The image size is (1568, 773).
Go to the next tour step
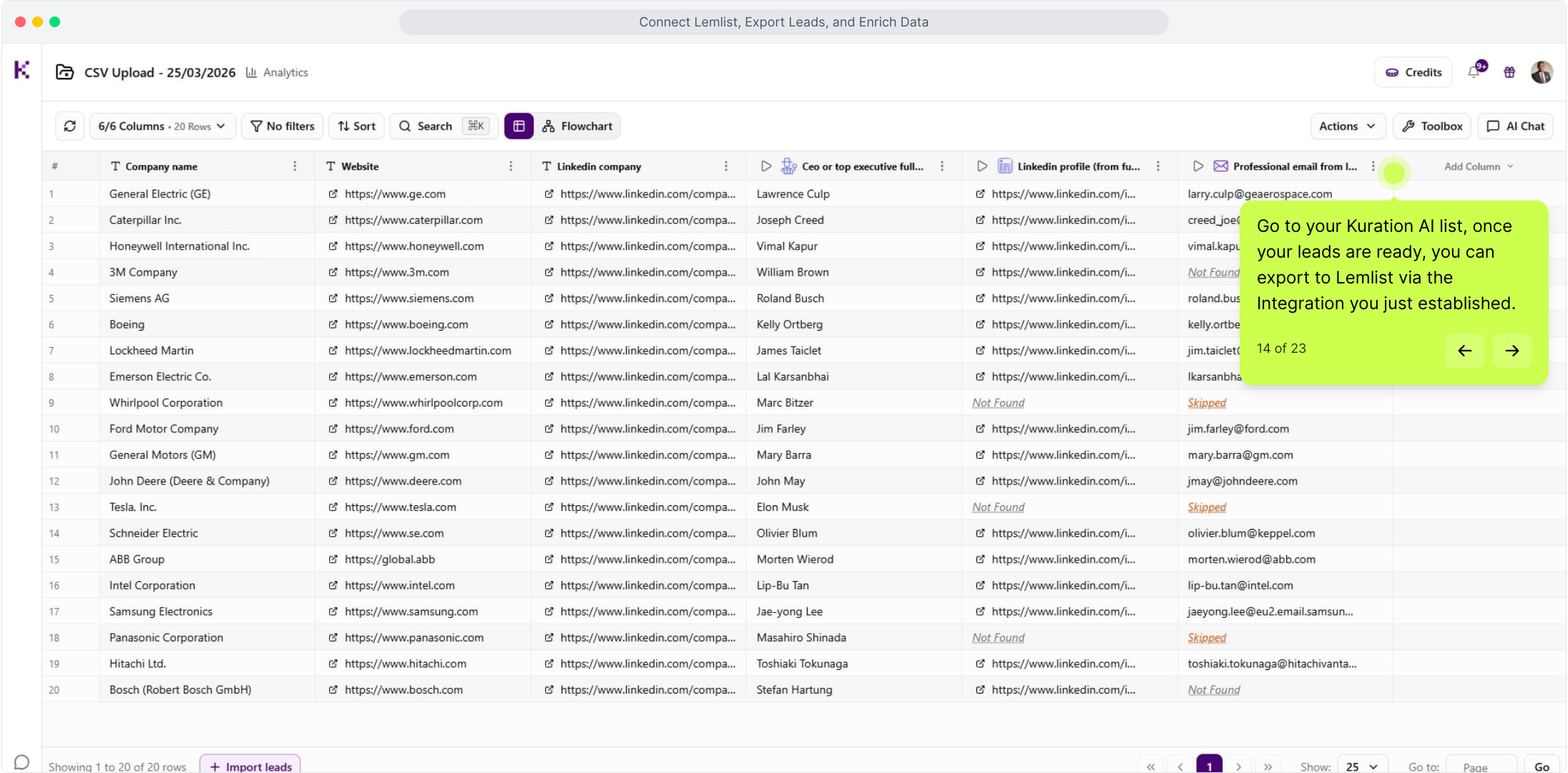click(x=1511, y=351)
